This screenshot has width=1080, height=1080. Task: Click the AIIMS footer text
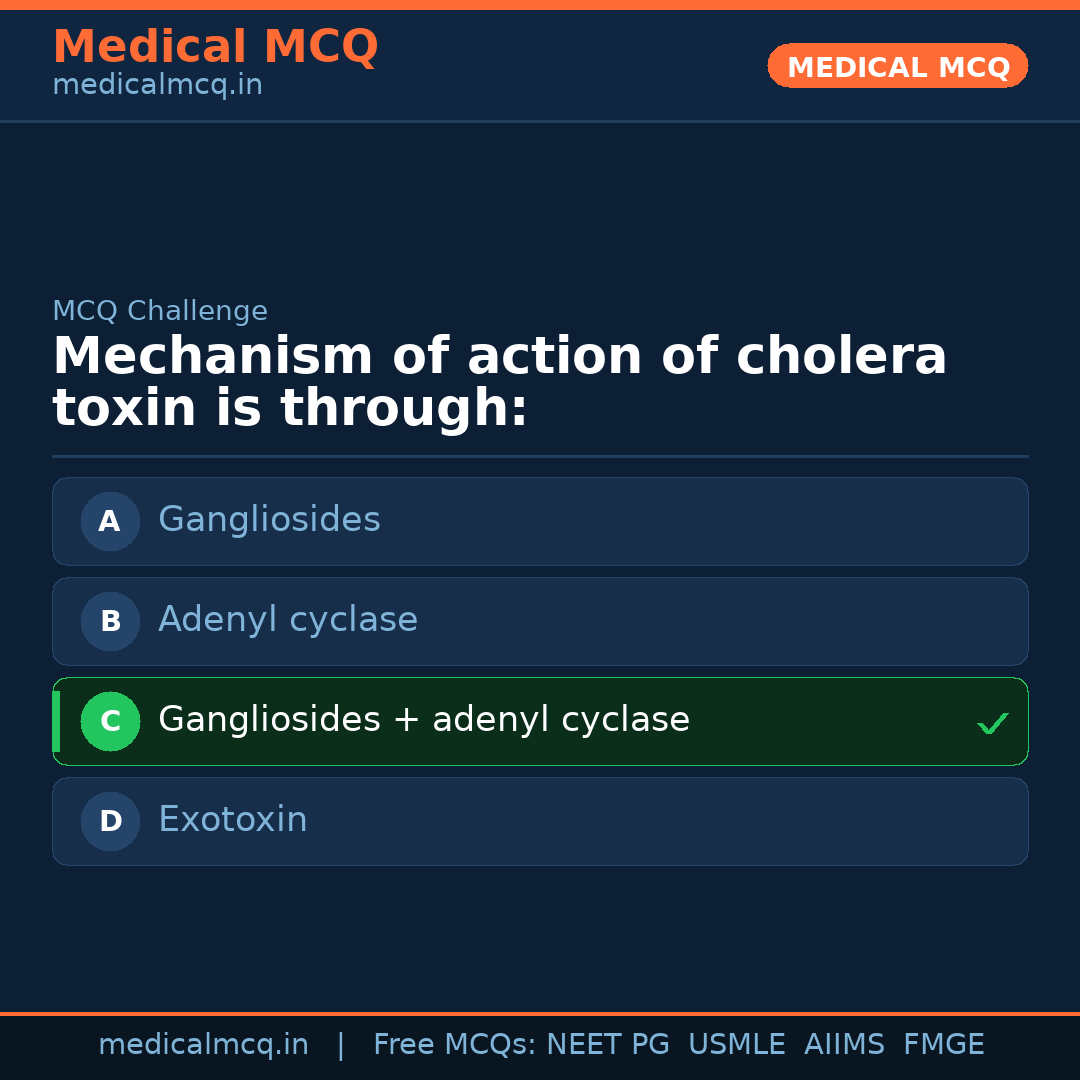(x=844, y=1045)
